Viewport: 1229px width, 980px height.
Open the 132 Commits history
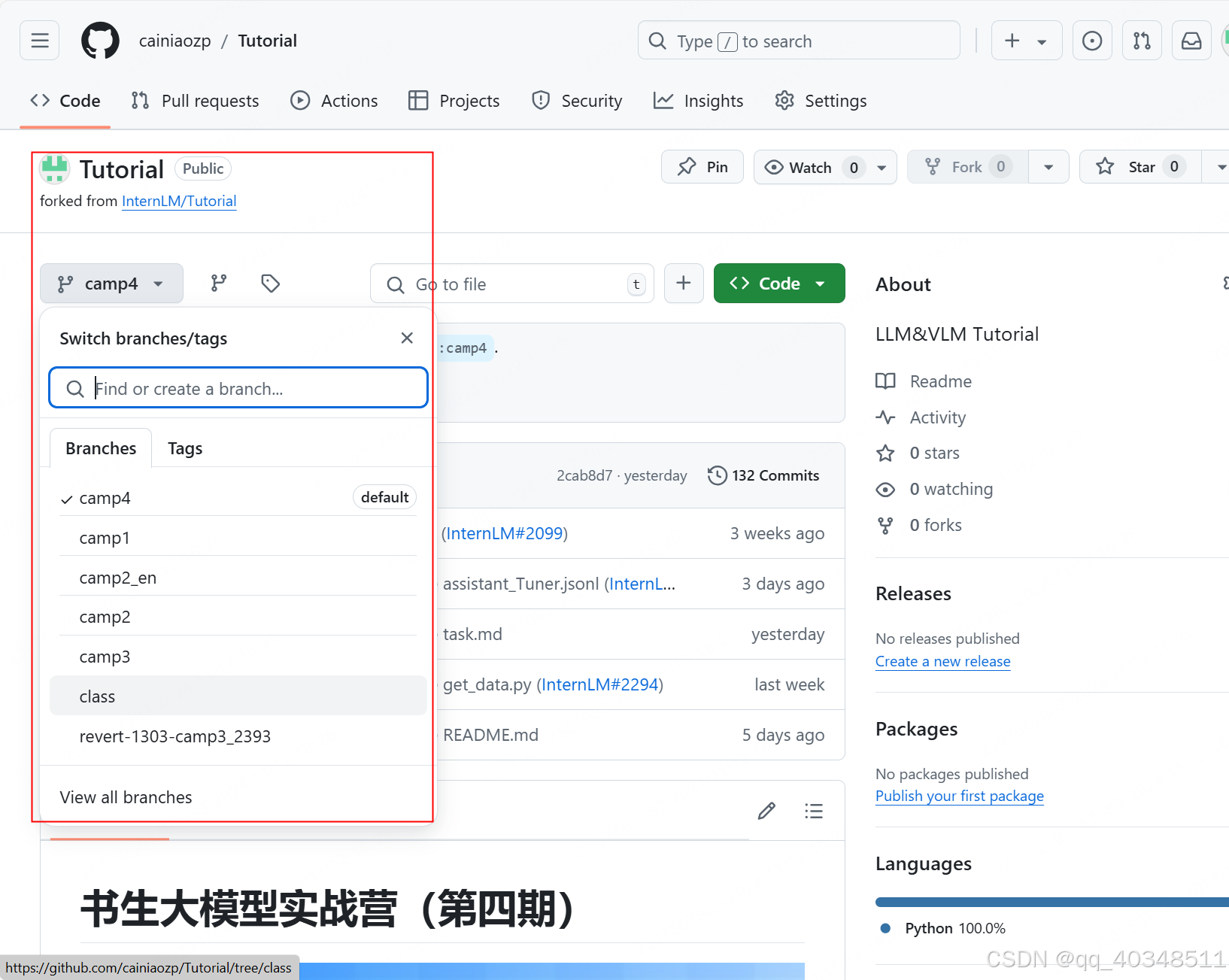click(763, 475)
